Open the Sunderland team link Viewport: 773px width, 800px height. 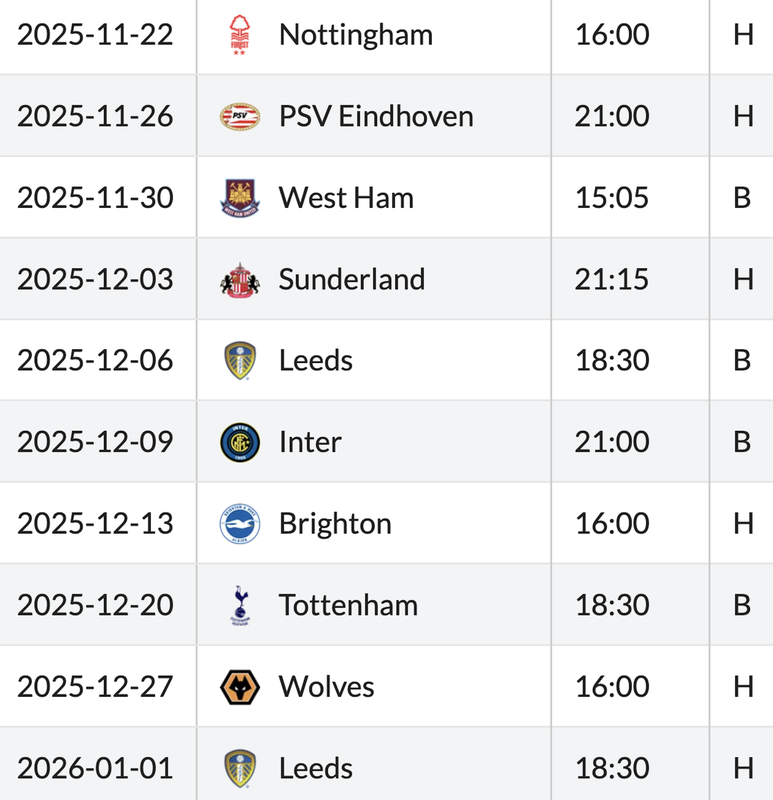click(352, 279)
